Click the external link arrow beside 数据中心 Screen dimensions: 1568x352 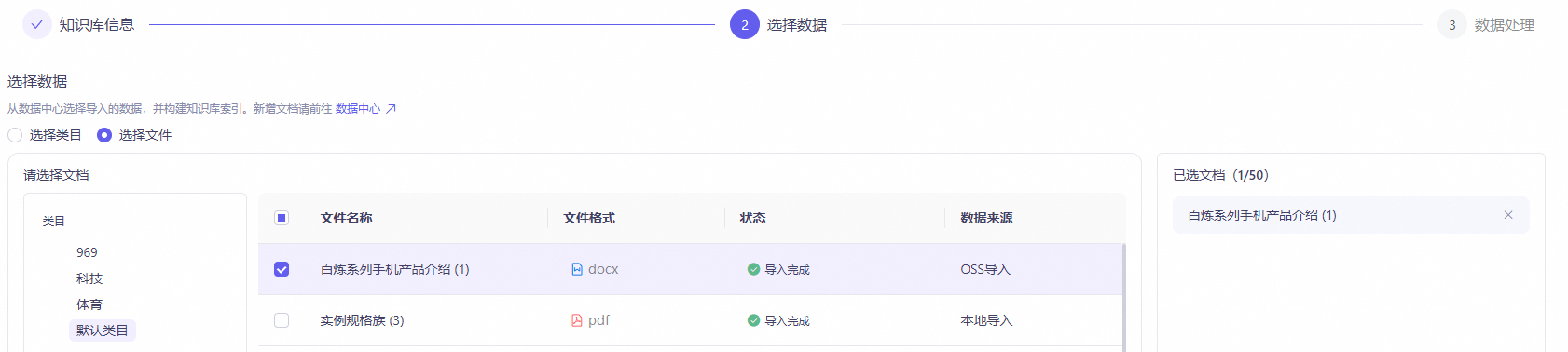[x=391, y=109]
